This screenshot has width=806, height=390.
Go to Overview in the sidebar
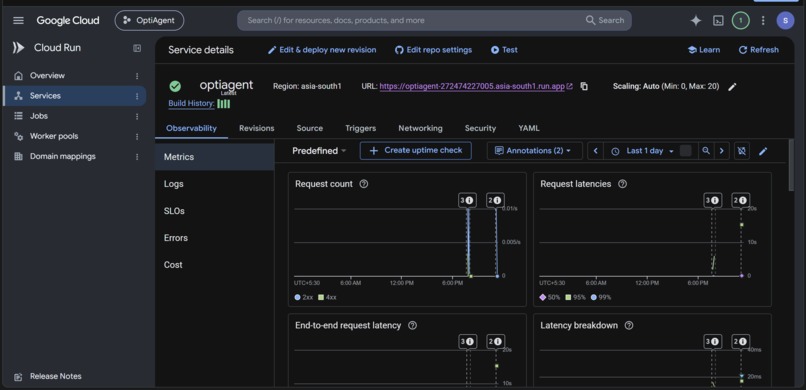point(47,76)
